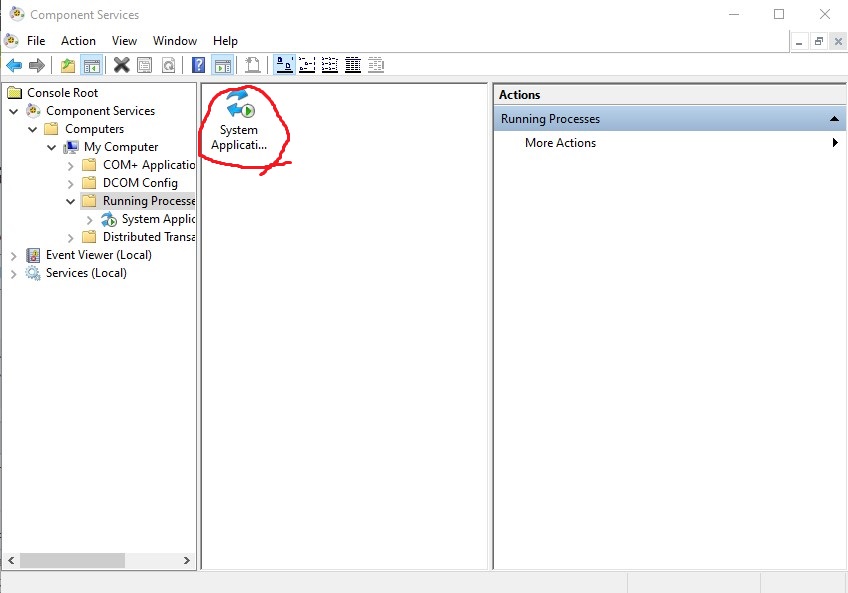Click the Running Processes actions header
The height and width of the screenshot is (593, 848).
[670, 119]
